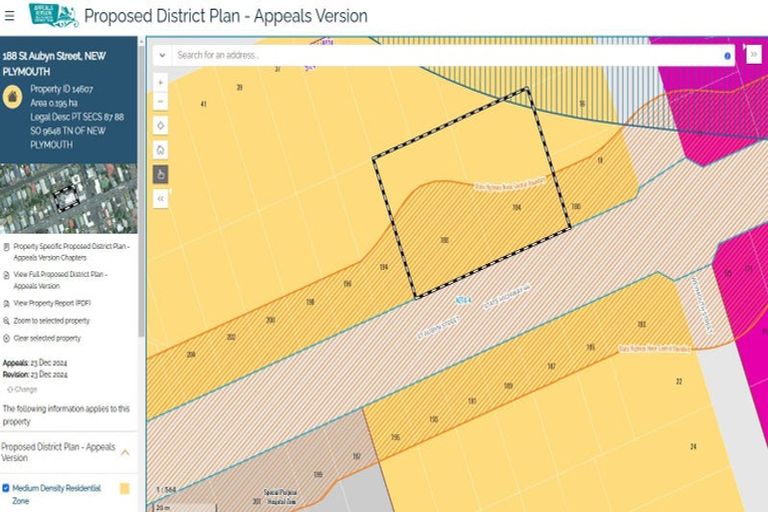768x512 pixels.
Task: Open the hamburger menu
Action: tap(10, 16)
